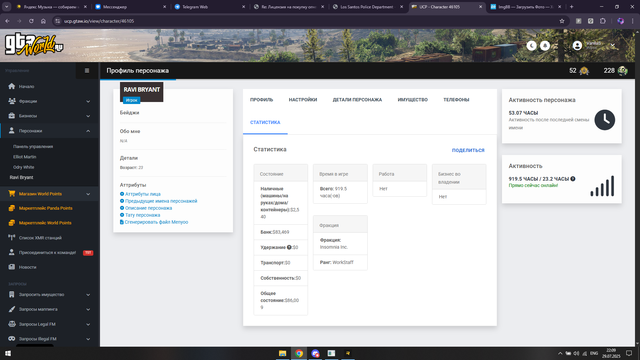Image resolution: width=640 pixels, height=360 pixels.
Task: Select character Odry White in sidebar
Action: coord(23,167)
